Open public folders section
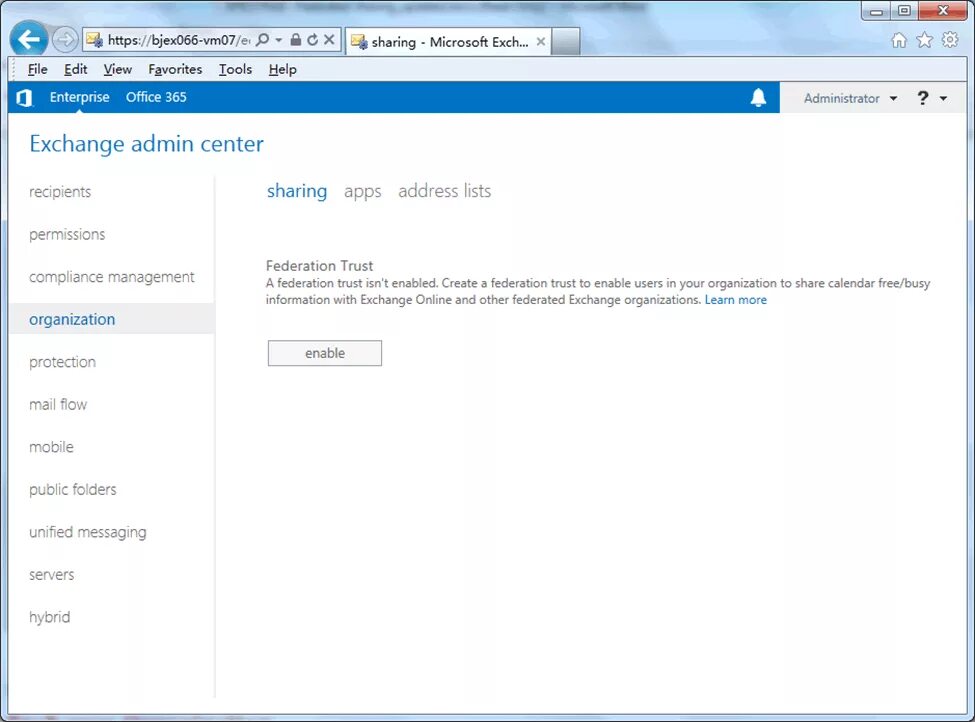The image size is (975, 722). 73,489
